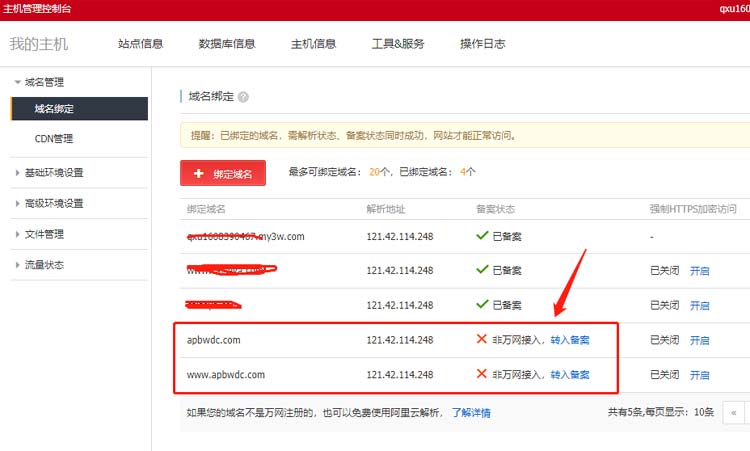Viewport: 750px width, 451px height.
Task: Select CDN管理 in the sidebar
Action: coord(53,139)
